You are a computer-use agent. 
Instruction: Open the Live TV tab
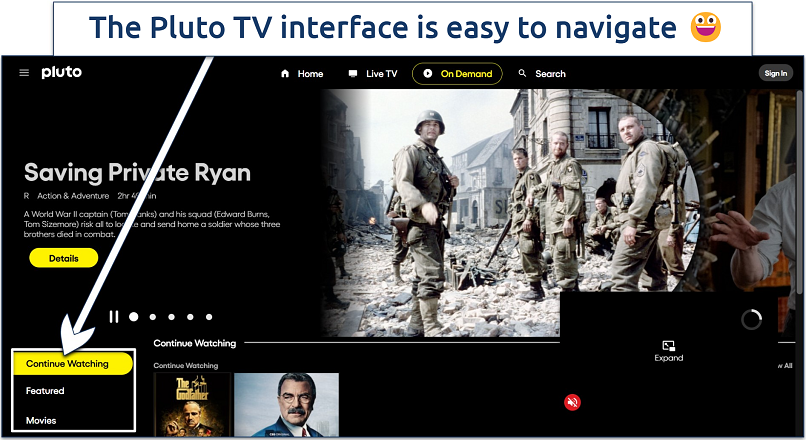coord(372,74)
